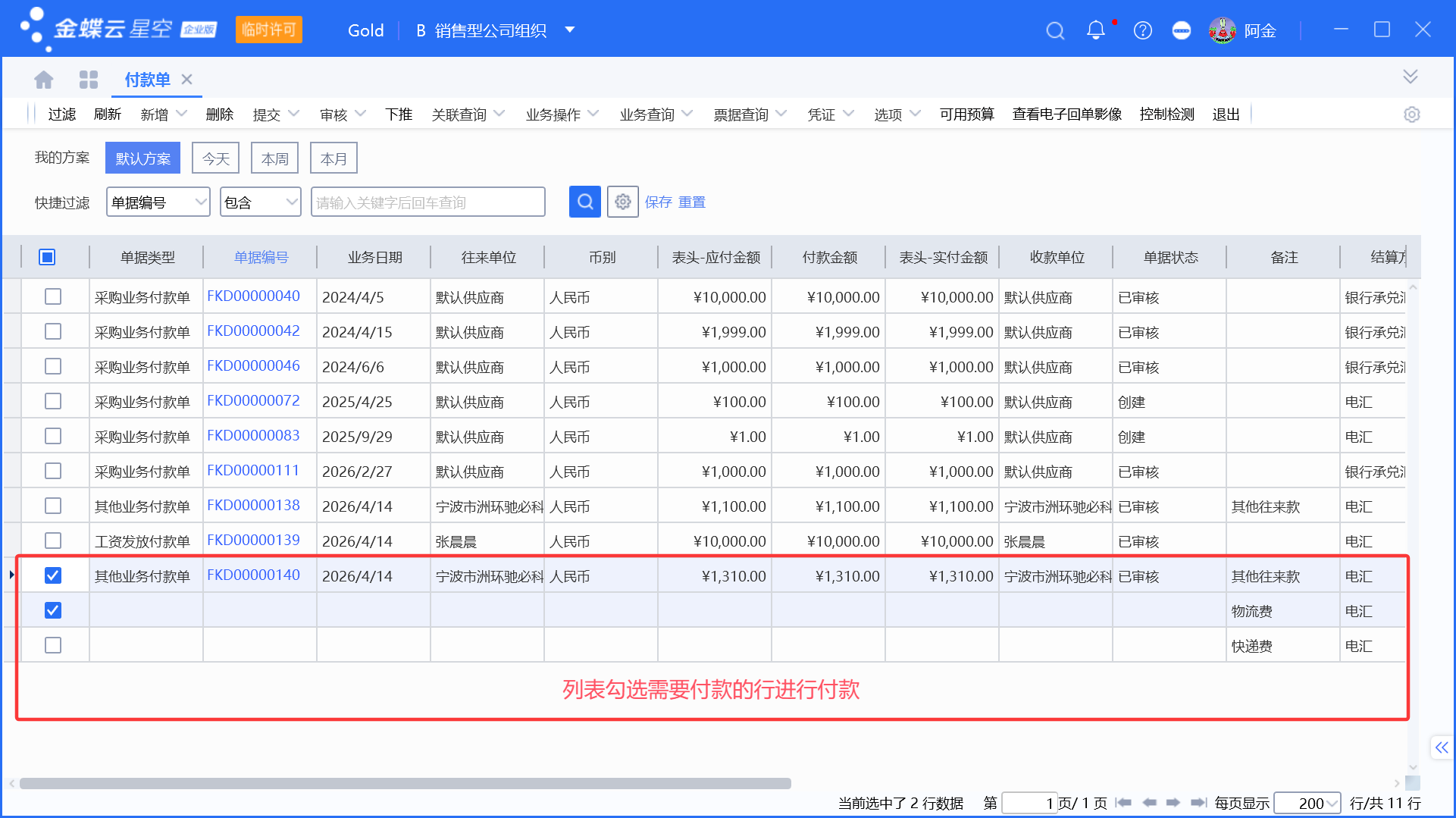Click 刷新 in the toolbar
1456x818 pixels.
click(x=108, y=114)
